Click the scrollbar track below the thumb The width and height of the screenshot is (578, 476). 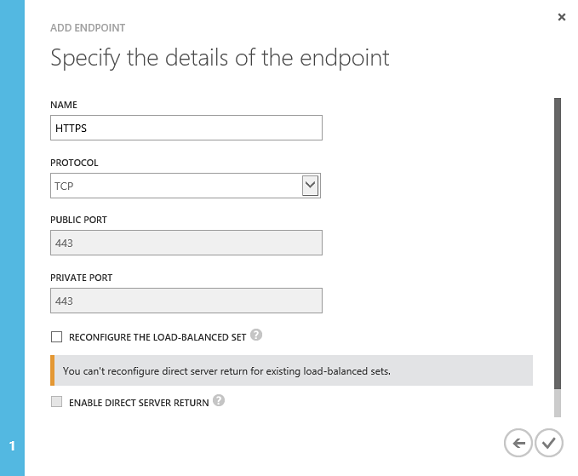coord(557,403)
